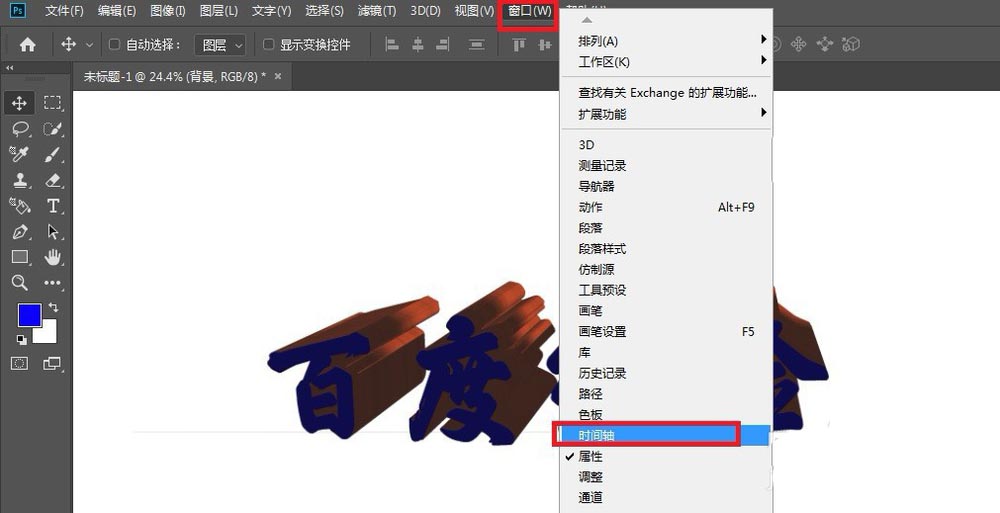Reset to default black and white colors

pos(22,339)
